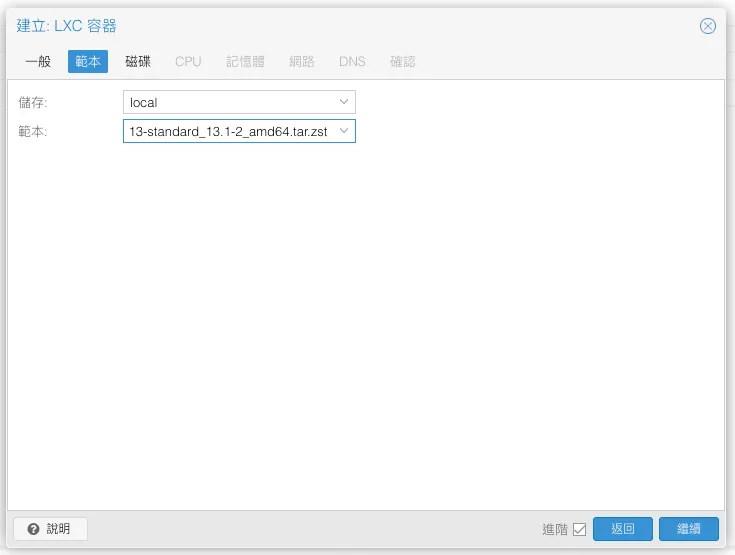Click the amd64.tar.zst template field
This screenshot has height=555, width=735.
point(228,131)
